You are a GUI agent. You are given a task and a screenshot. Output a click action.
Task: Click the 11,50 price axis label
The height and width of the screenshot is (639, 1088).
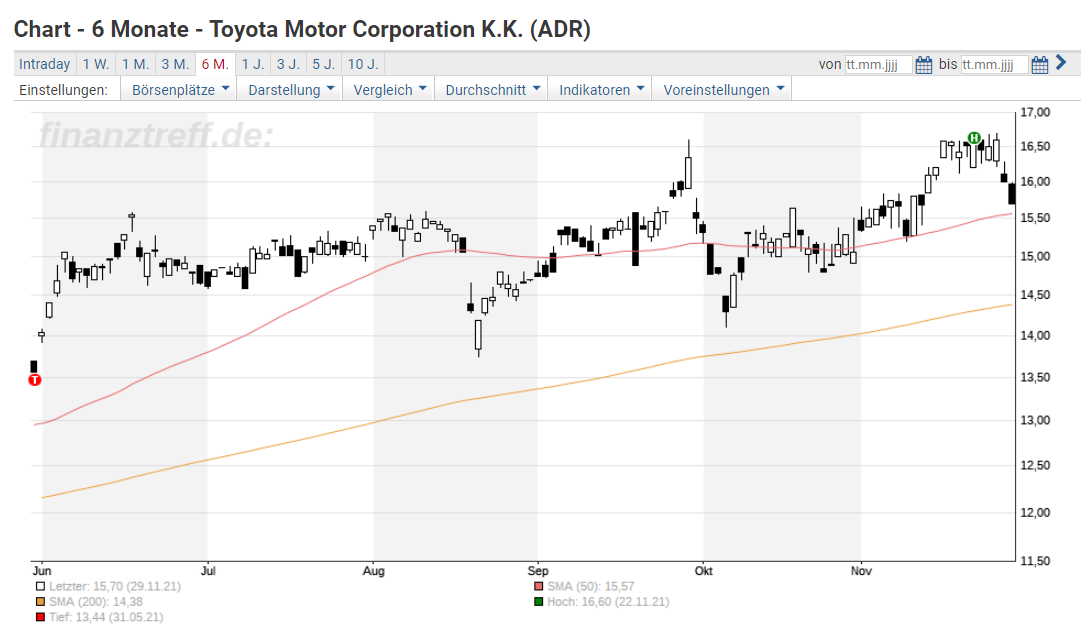click(x=1035, y=561)
